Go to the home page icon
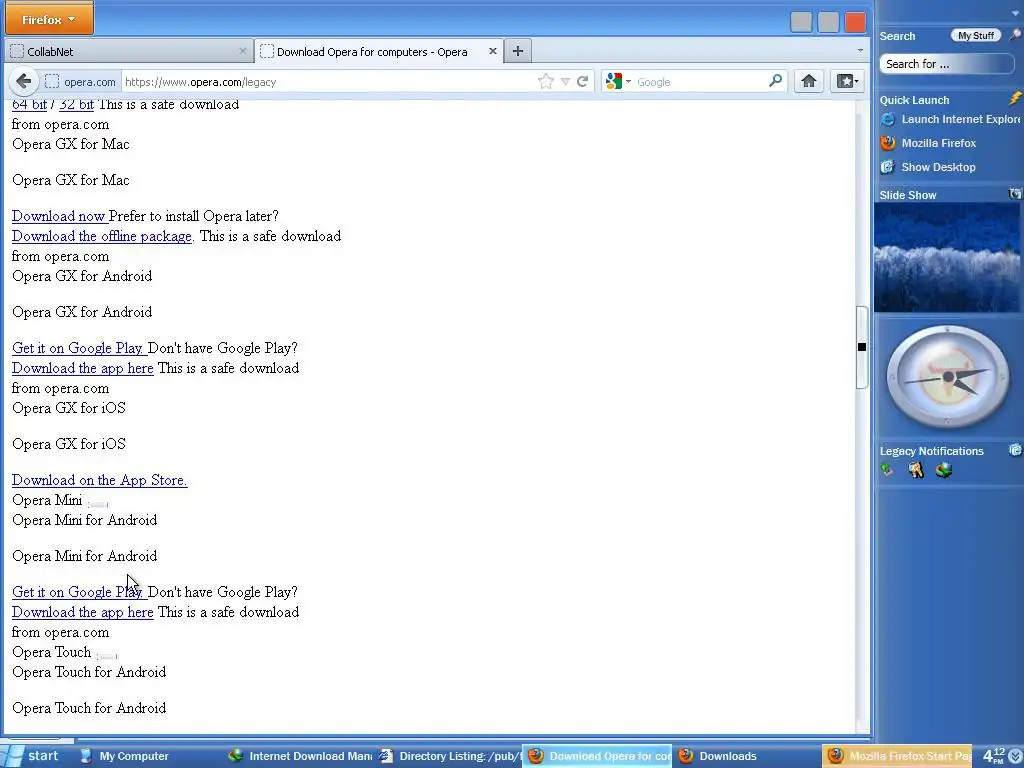This screenshot has width=1024, height=768. [808, 81]
